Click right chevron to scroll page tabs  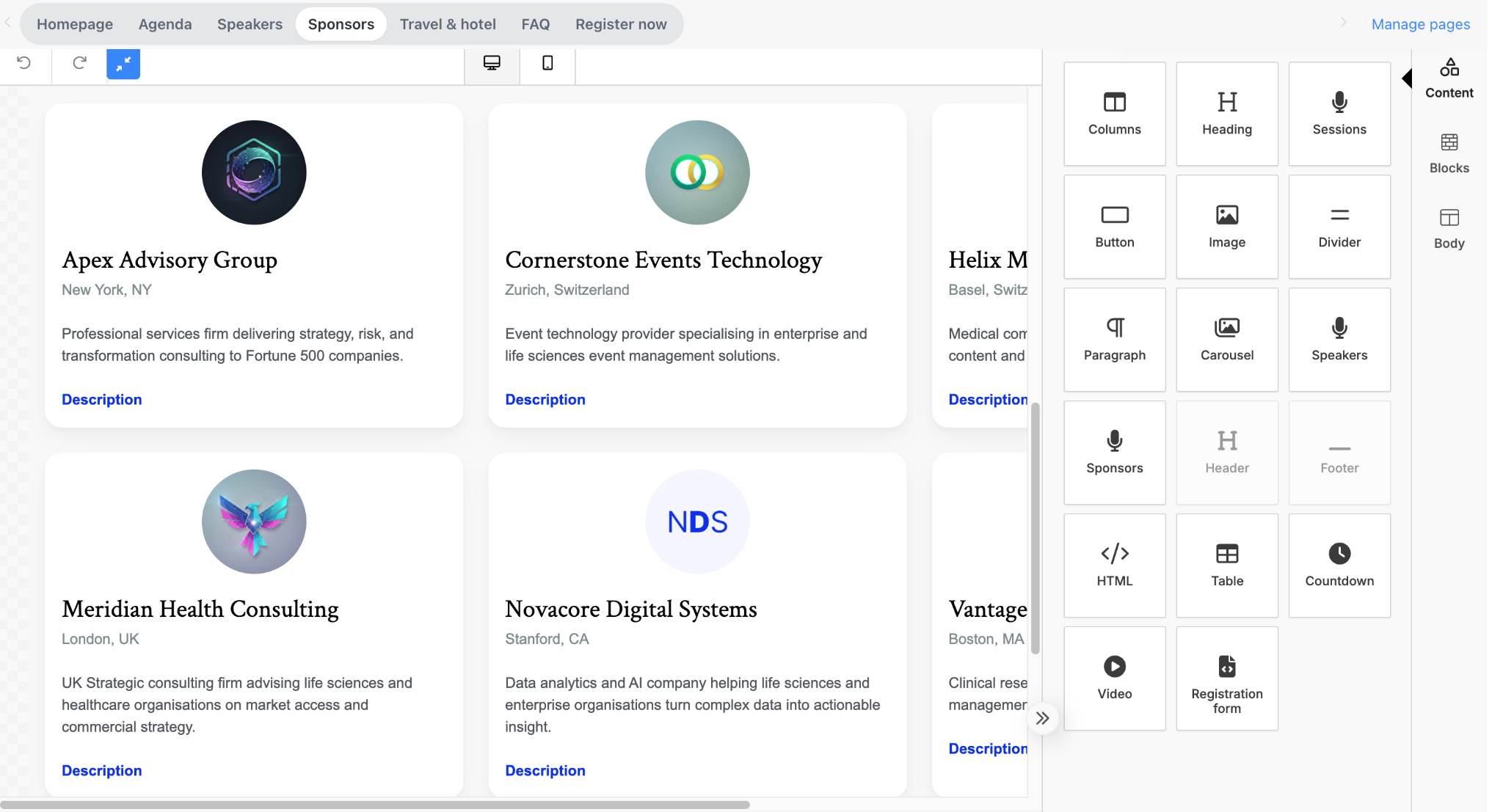[1343, 23]
